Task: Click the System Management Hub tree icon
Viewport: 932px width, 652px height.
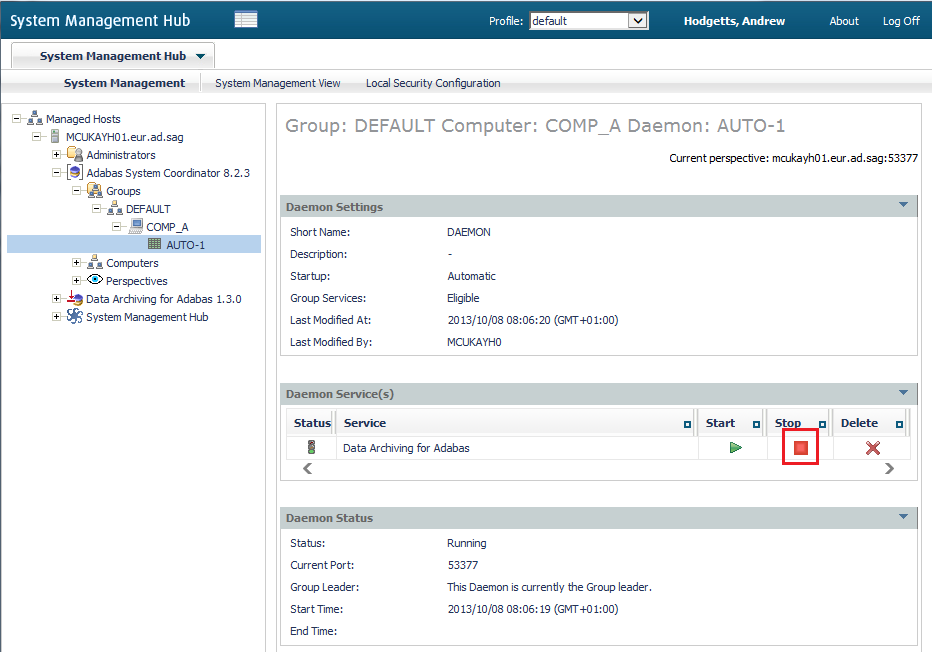Action: click(x=75, y=317)
